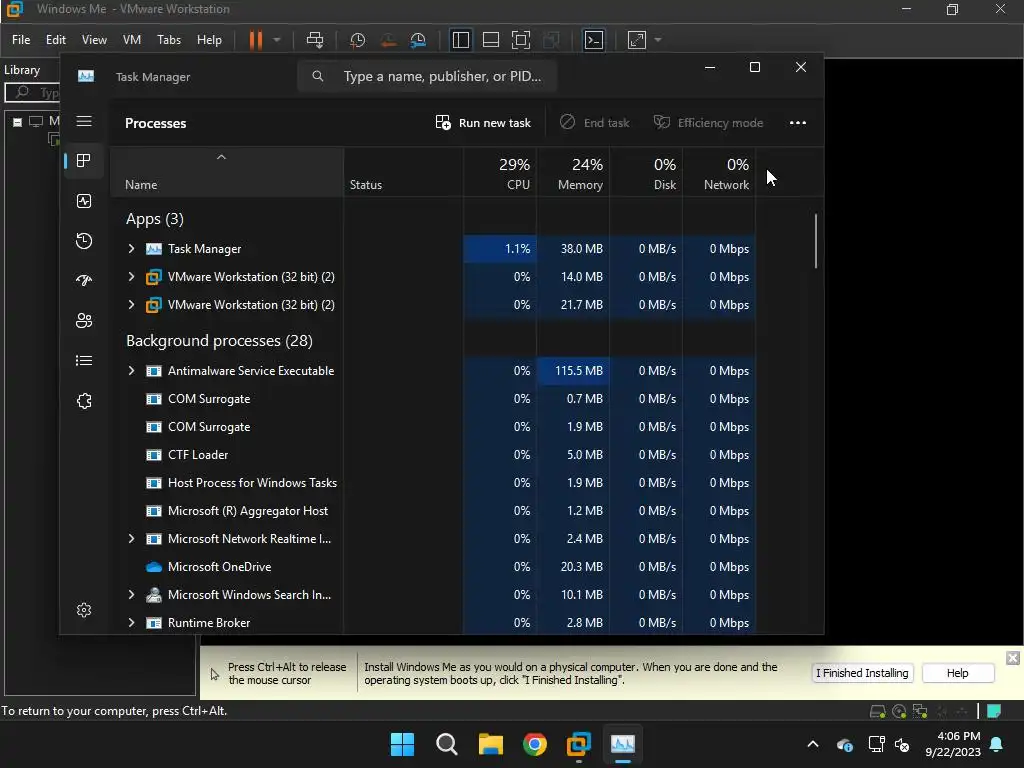The height and width of the screenshot is (768, 1024).
Task: Sort processes by Disk column
Action: click(x=647, y=172)
